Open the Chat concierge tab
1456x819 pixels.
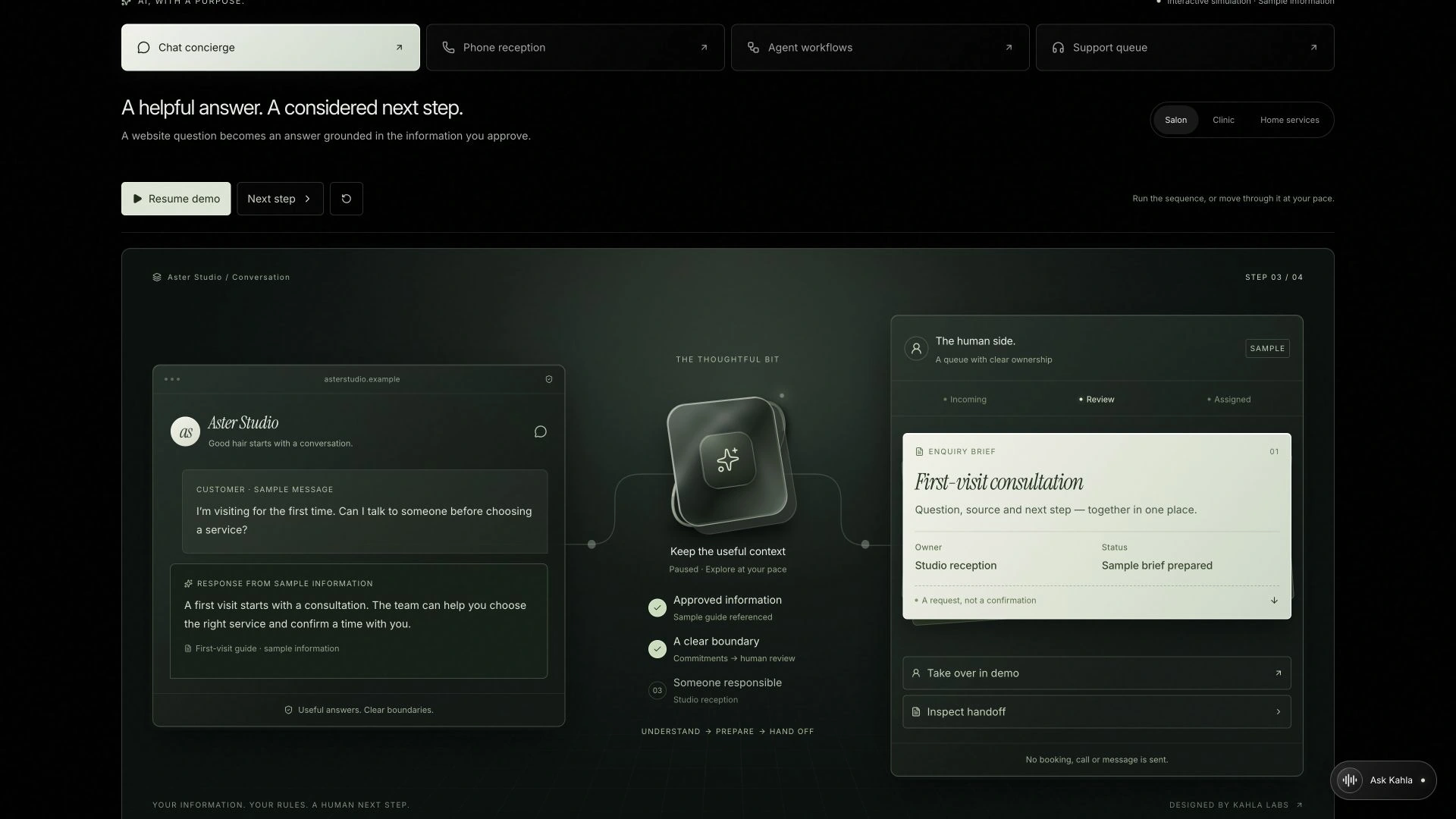(270, 47)
